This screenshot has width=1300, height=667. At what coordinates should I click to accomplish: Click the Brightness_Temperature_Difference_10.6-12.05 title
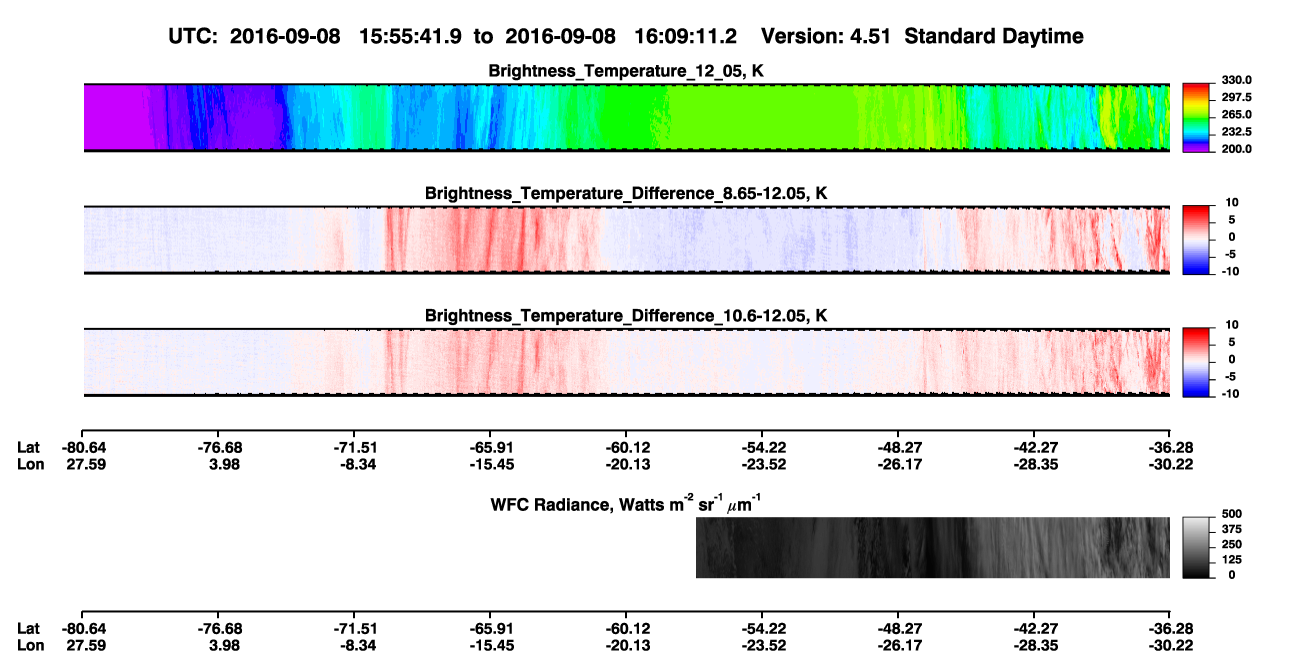tap(626, 316)
